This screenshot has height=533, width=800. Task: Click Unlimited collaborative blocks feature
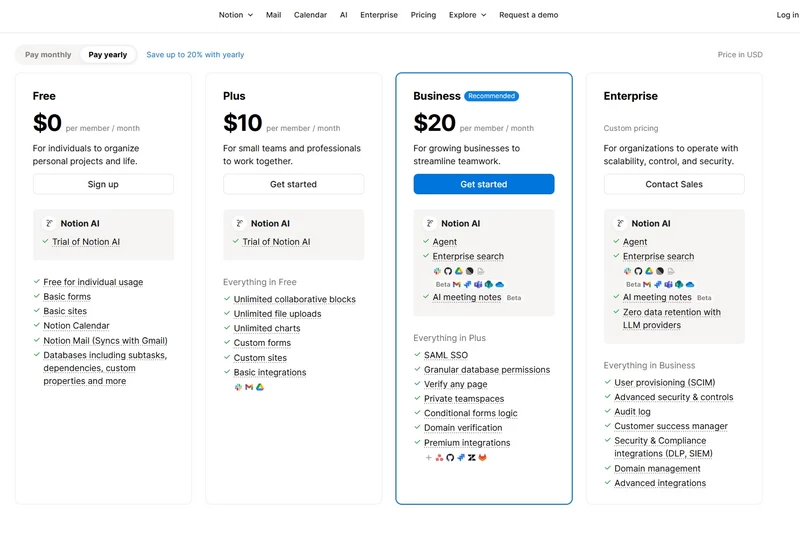[294, 299]
